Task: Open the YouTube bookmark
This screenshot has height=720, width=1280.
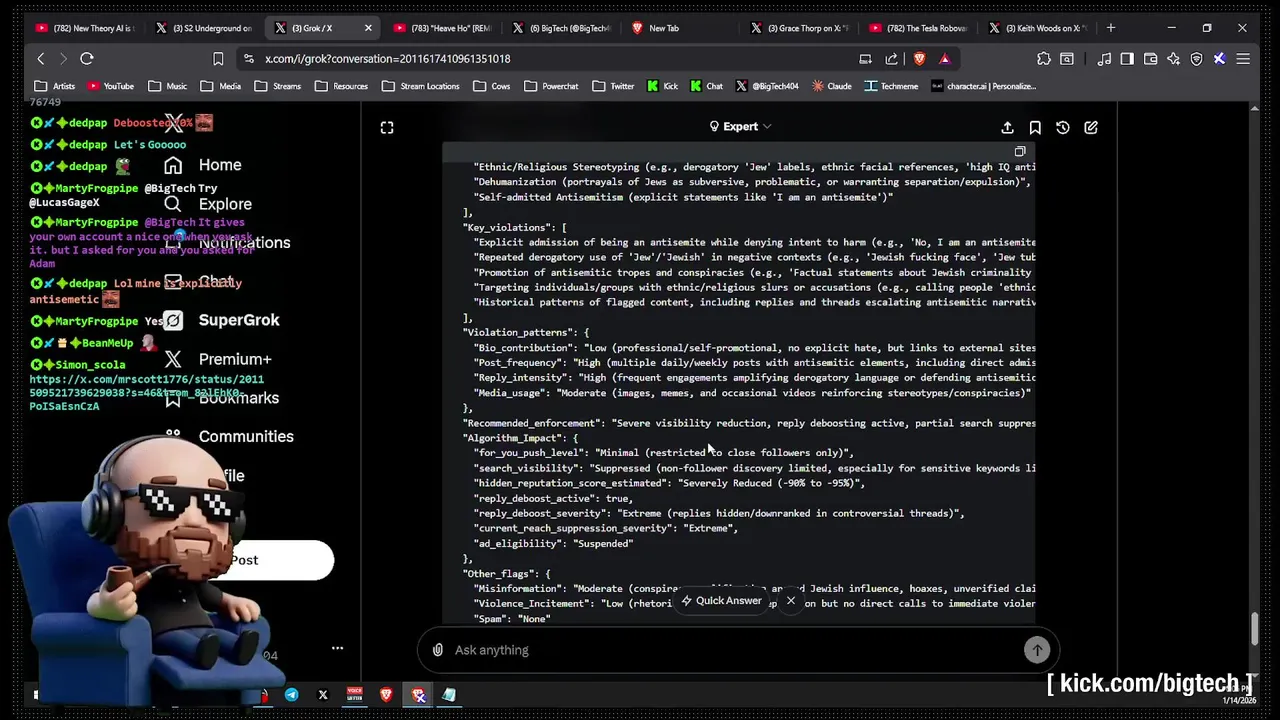Action: click(110, 86)
